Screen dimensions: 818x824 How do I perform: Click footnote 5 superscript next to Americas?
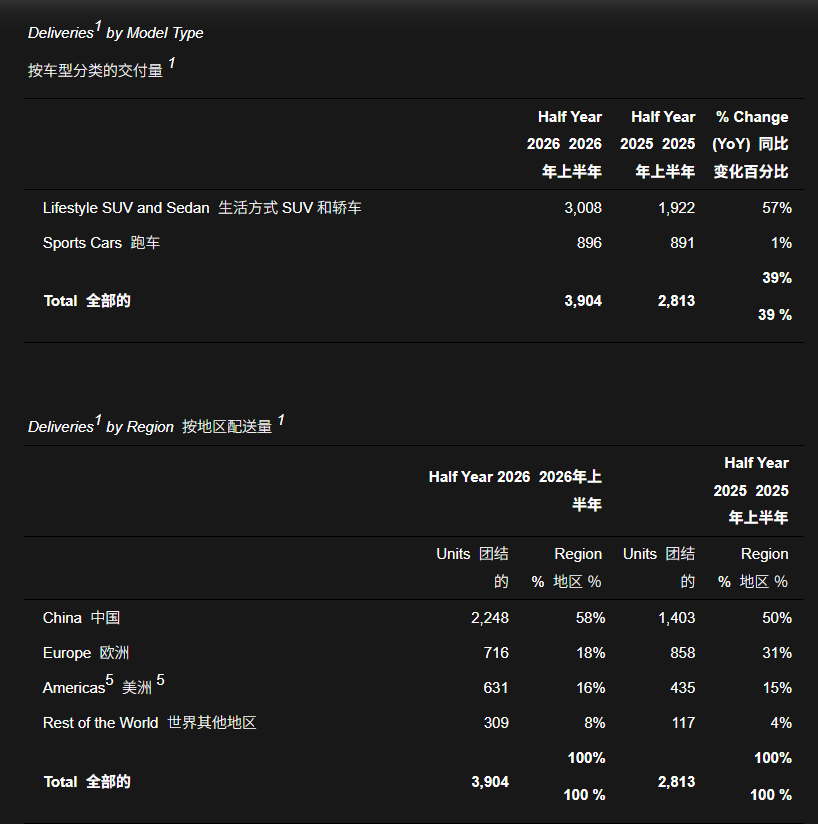109,680
